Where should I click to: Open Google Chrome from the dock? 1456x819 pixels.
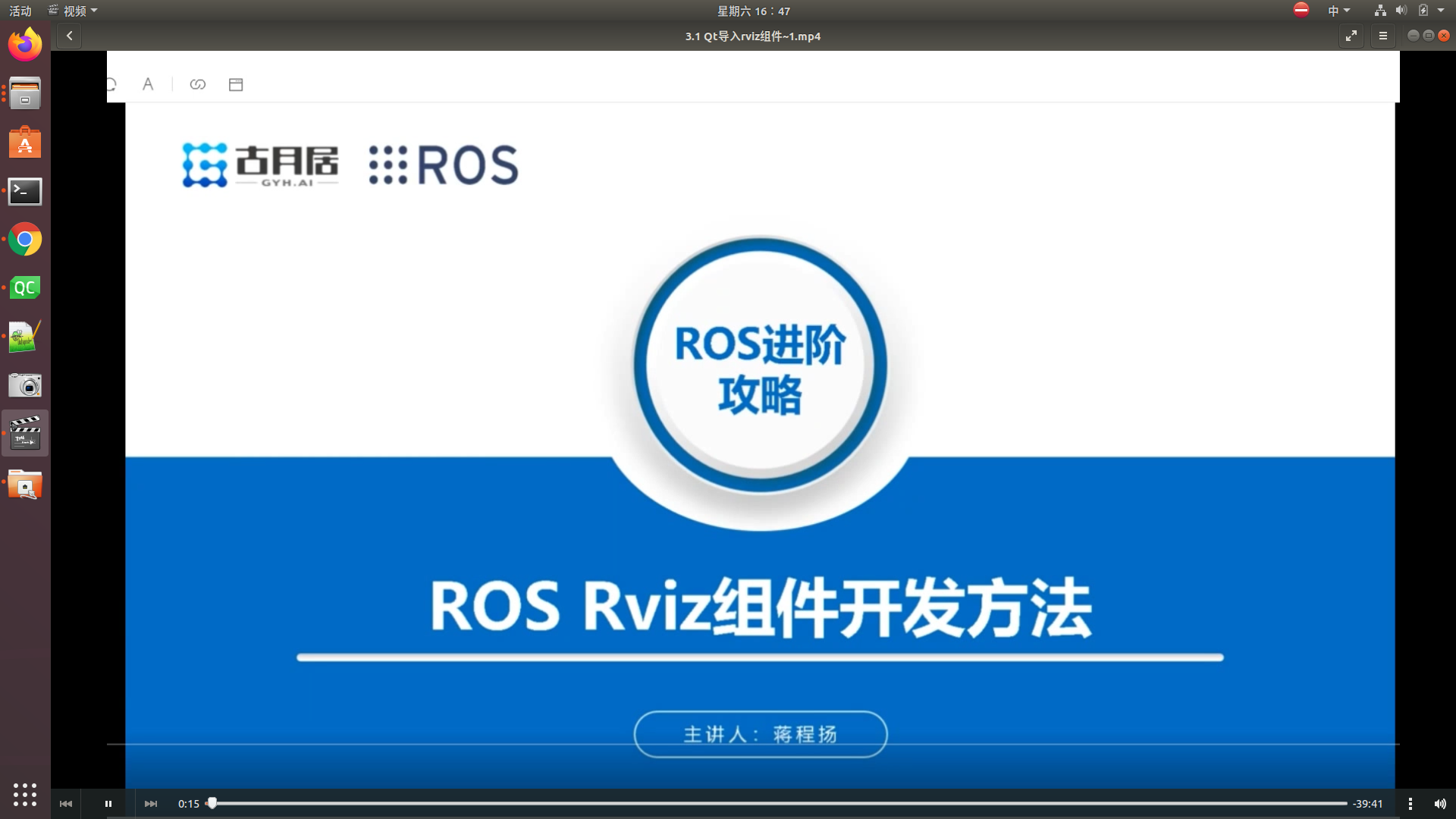[x=25, y=240]
